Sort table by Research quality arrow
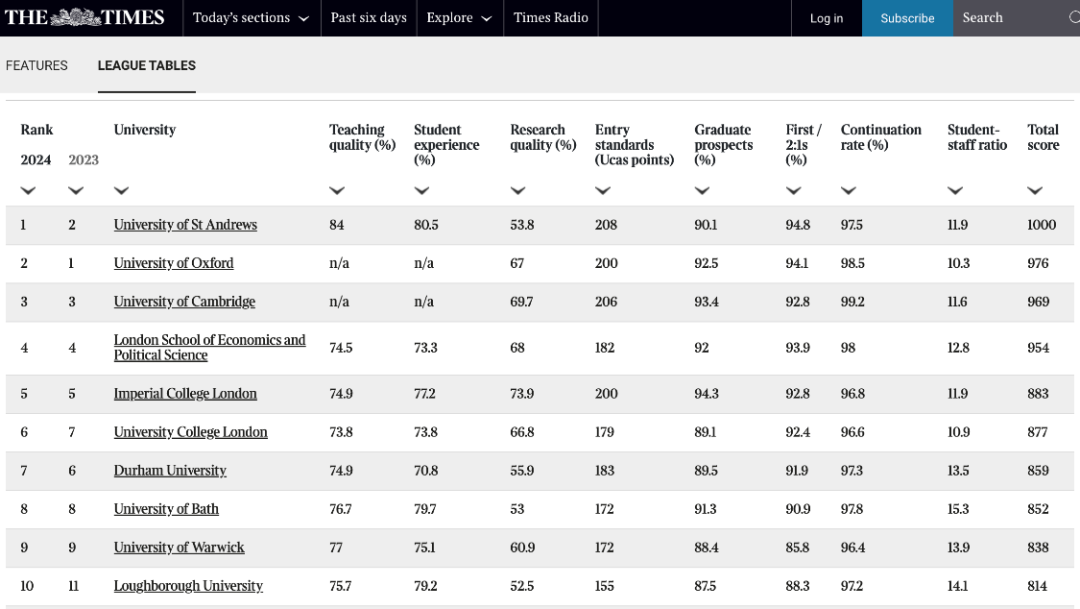The image size is (1080, 609). pos(518,191)
